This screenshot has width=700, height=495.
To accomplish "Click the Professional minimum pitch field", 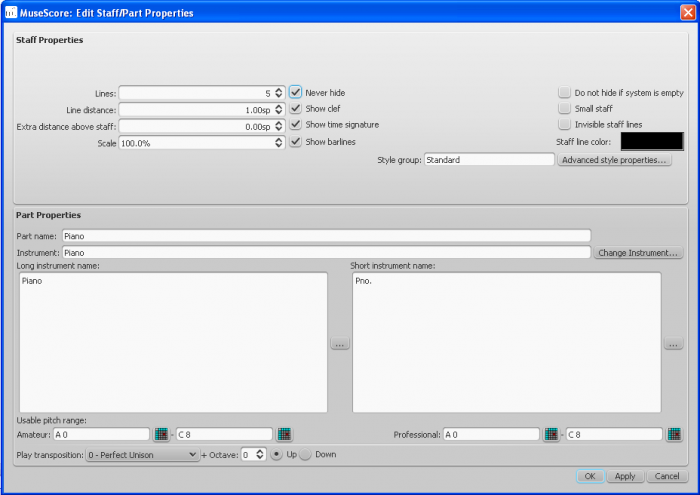I will point(492,434).
